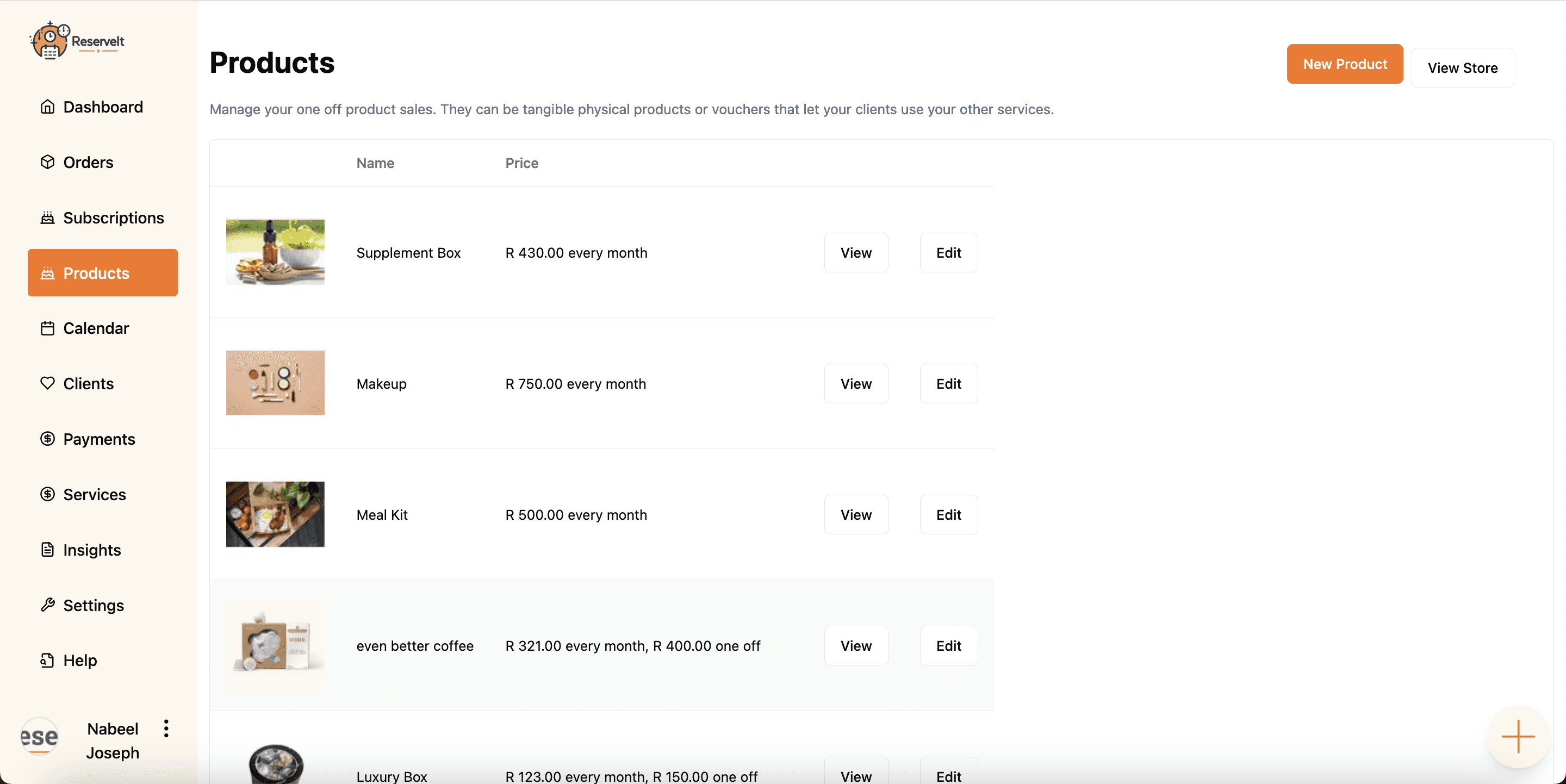The height and width of the screenshot is (784, 1566).
Task: Click the Products page heading
Action: pos(272,63)
